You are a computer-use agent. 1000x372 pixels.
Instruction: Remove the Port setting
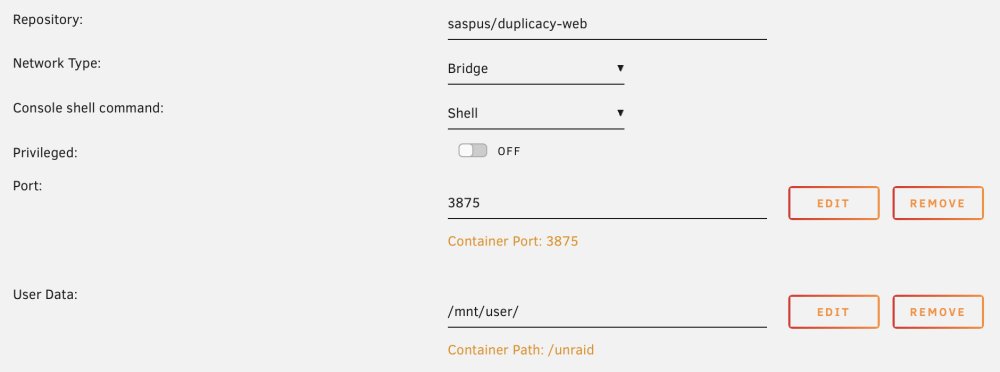pyautogui.click(x=938, y=204)
